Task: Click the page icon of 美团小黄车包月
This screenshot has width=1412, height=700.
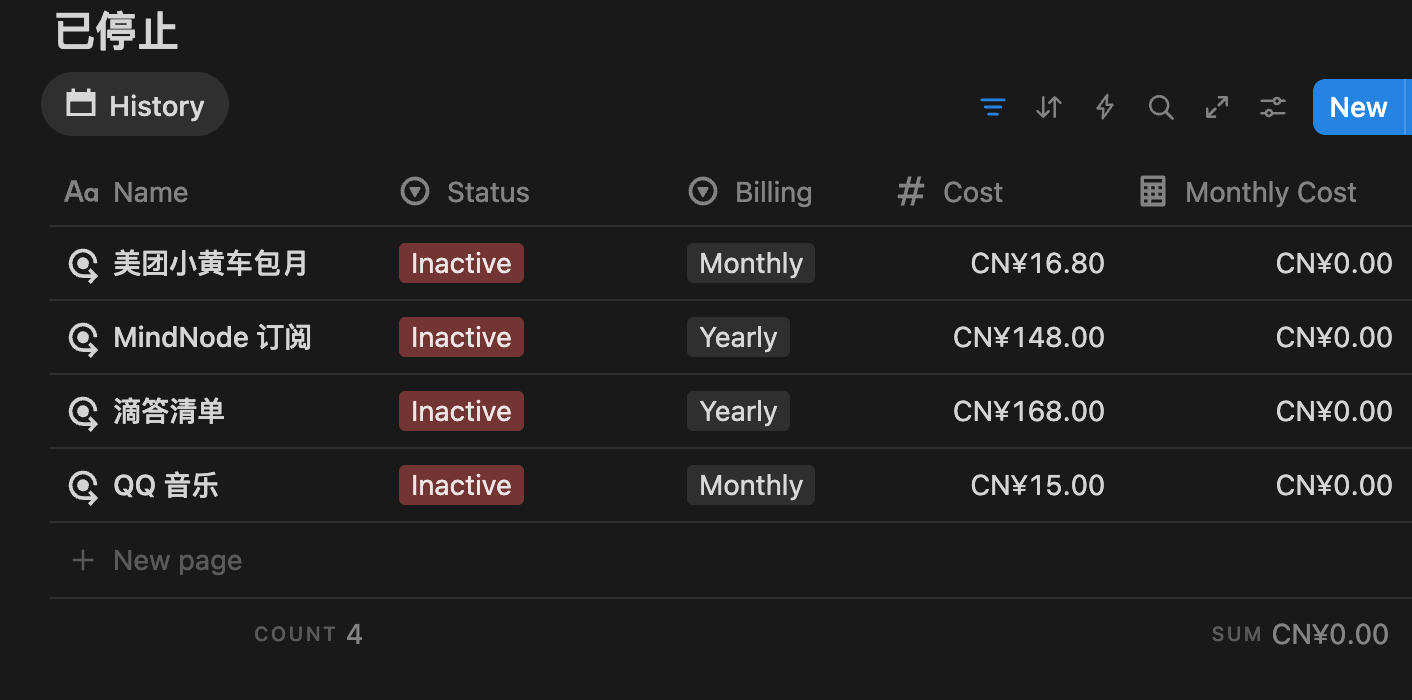Action: tap(82, 264)
